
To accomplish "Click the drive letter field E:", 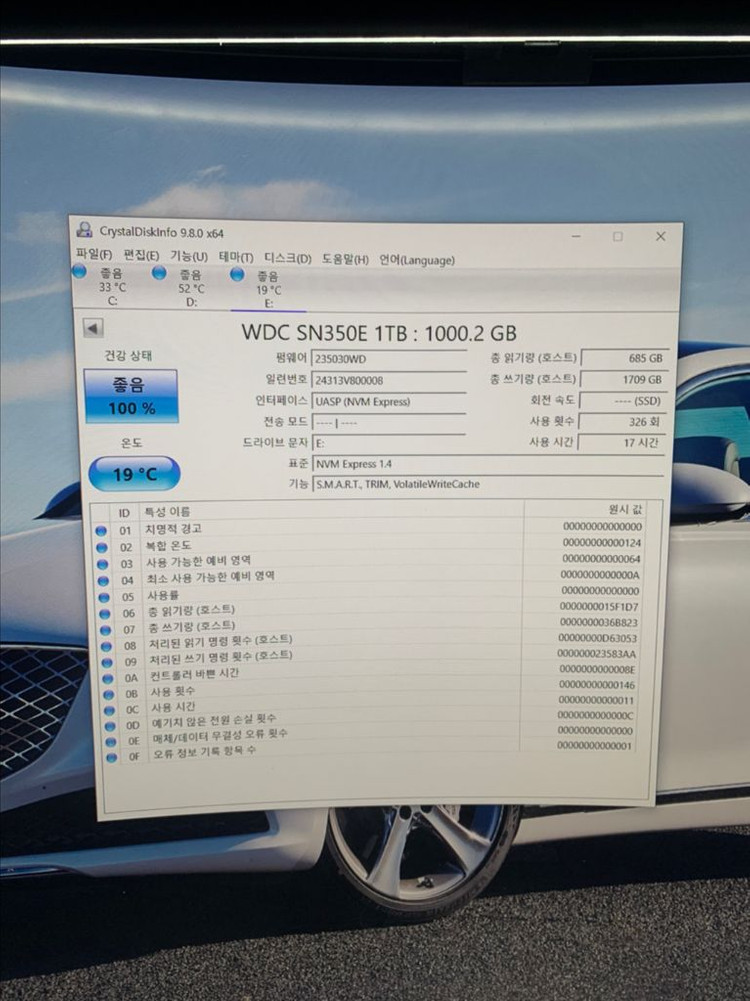I will coord(389,443).
